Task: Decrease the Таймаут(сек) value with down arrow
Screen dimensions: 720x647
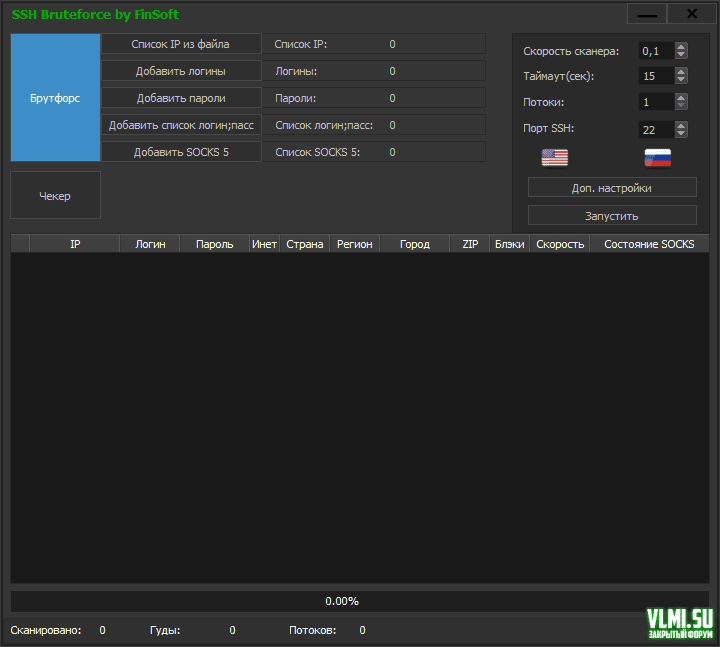Action: click(681, 80)
